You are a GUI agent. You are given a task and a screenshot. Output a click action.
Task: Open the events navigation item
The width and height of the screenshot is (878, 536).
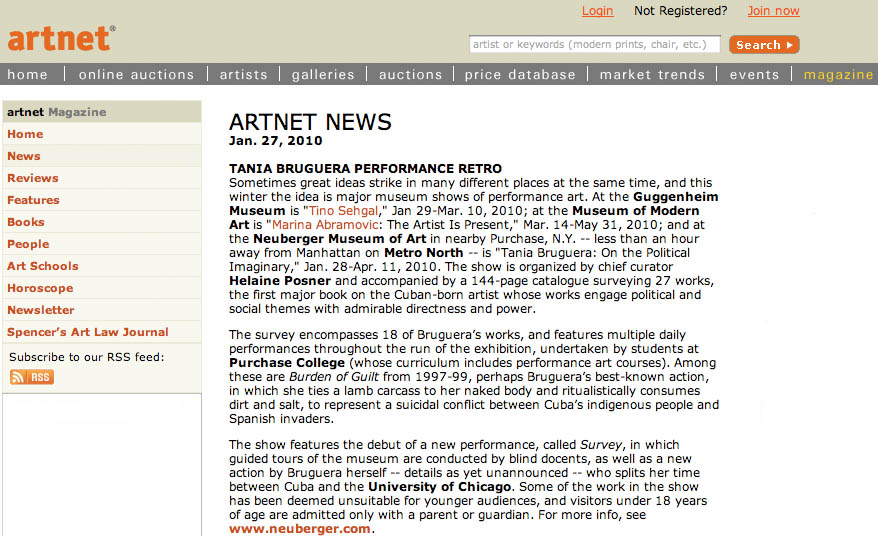[754, 75]
